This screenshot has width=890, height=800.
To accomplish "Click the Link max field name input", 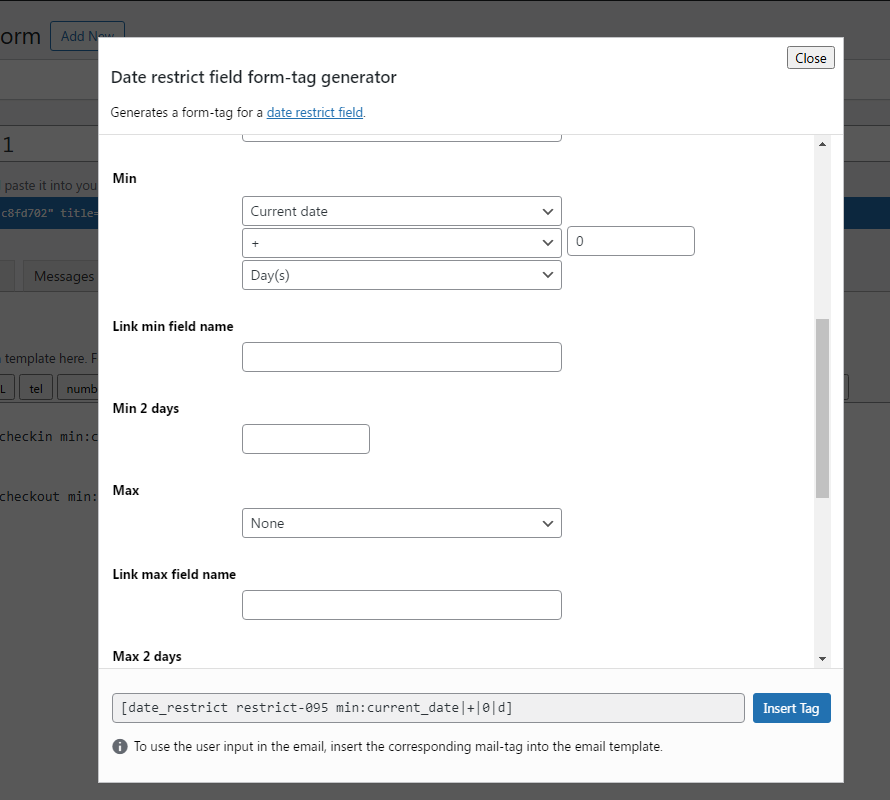I will (x=401, y=605).
